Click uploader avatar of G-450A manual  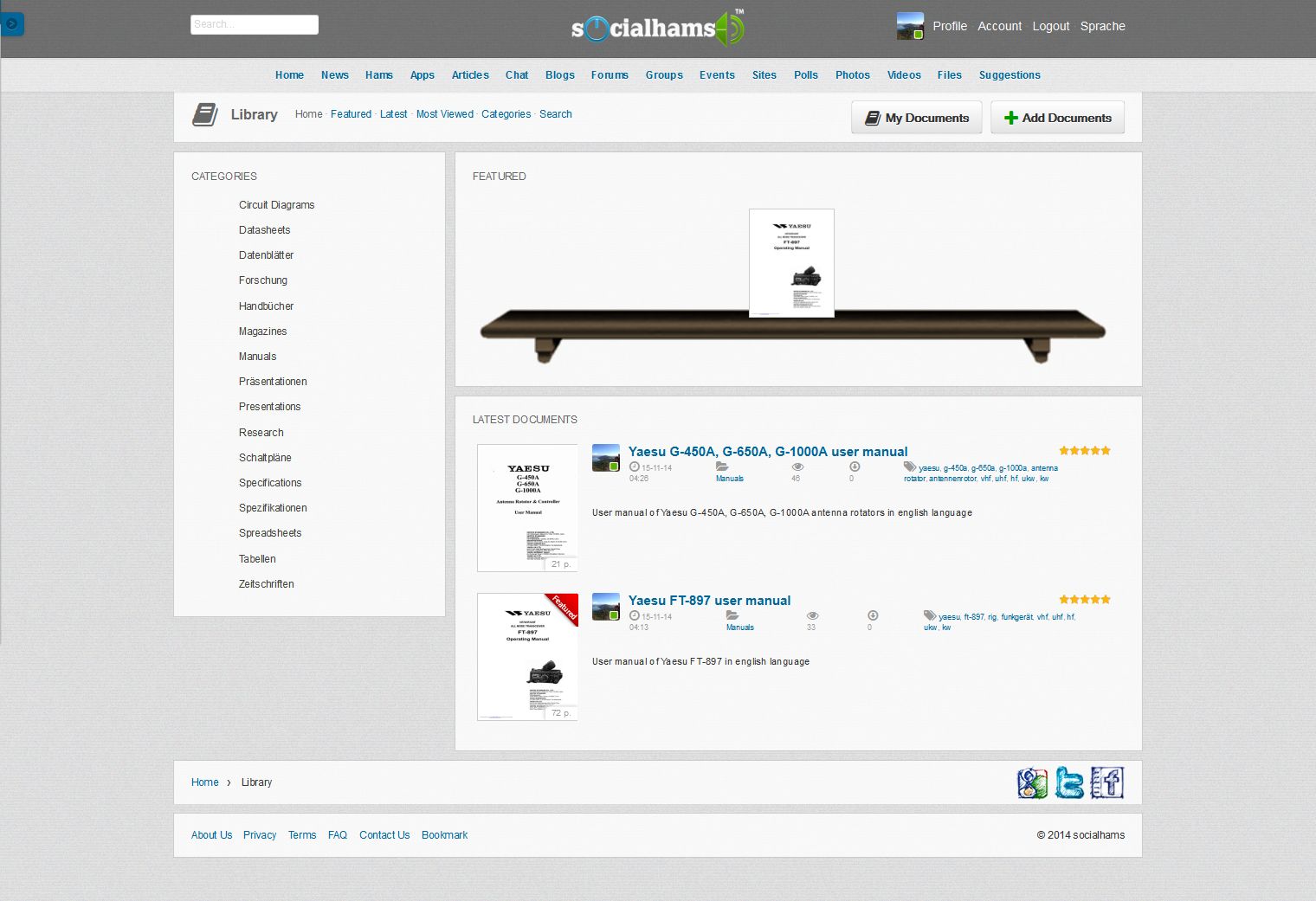606,458
